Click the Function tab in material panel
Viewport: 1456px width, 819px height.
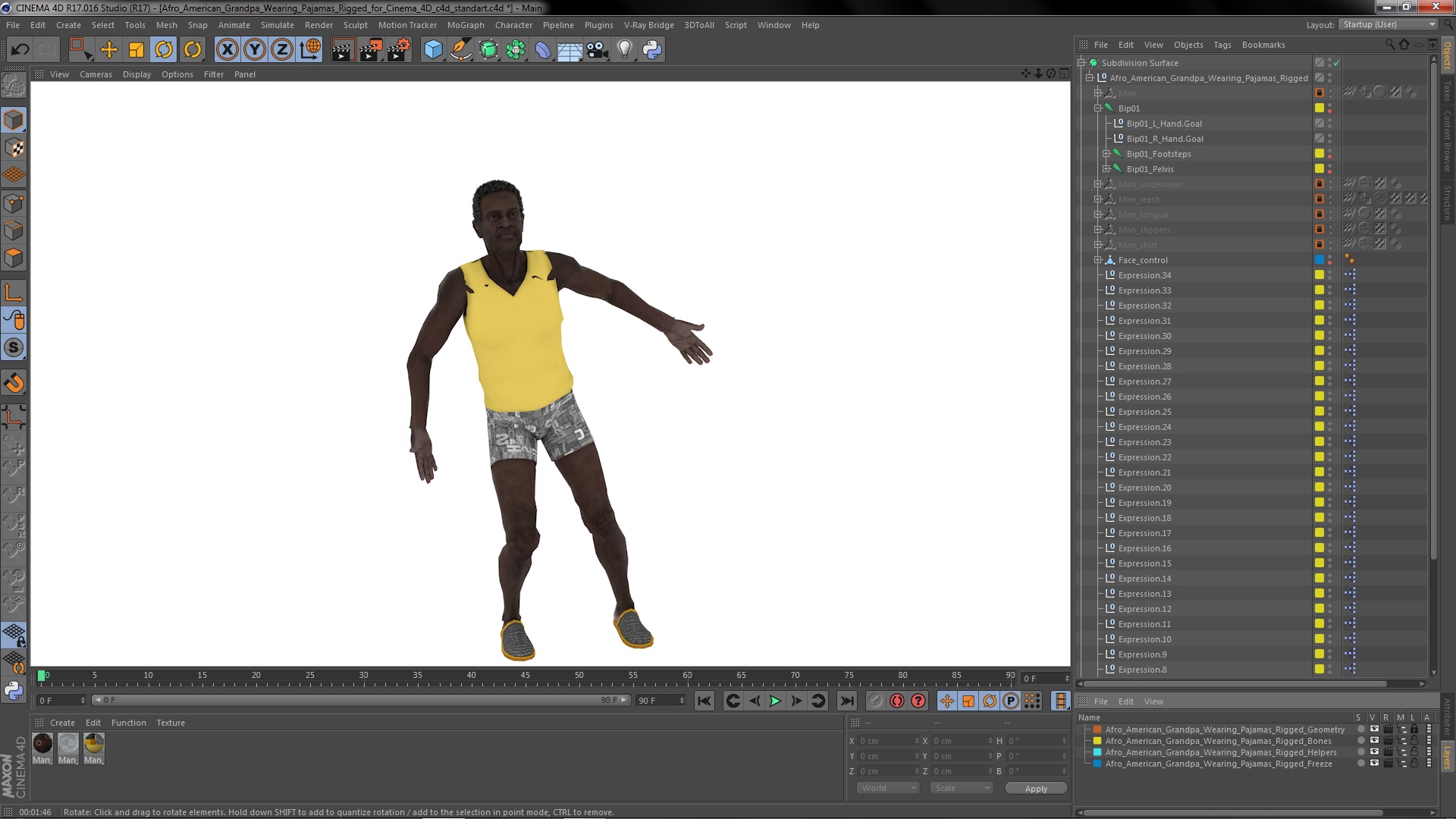click(127, 722)
